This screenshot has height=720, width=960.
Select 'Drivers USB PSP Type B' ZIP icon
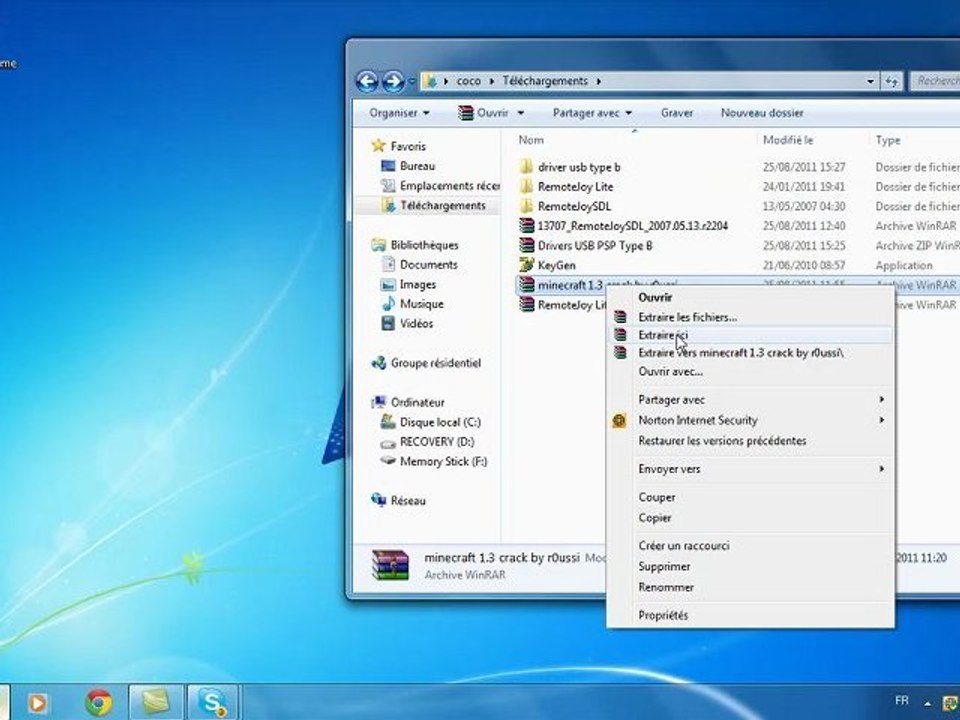(526, 246)
